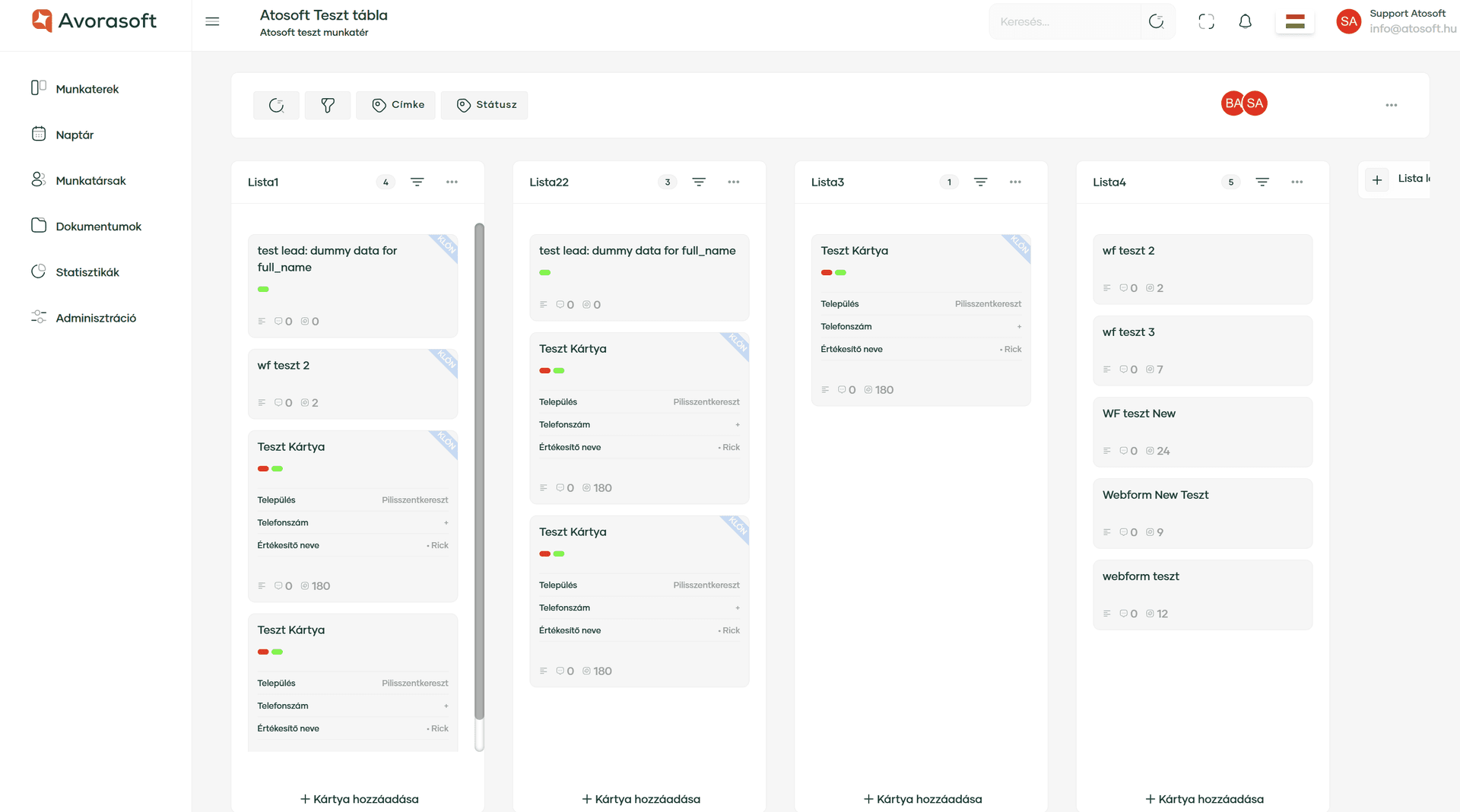1460x812 pixels.
Task: Click the sort icon on Lista4
Action: click(x=1262, y=182)
